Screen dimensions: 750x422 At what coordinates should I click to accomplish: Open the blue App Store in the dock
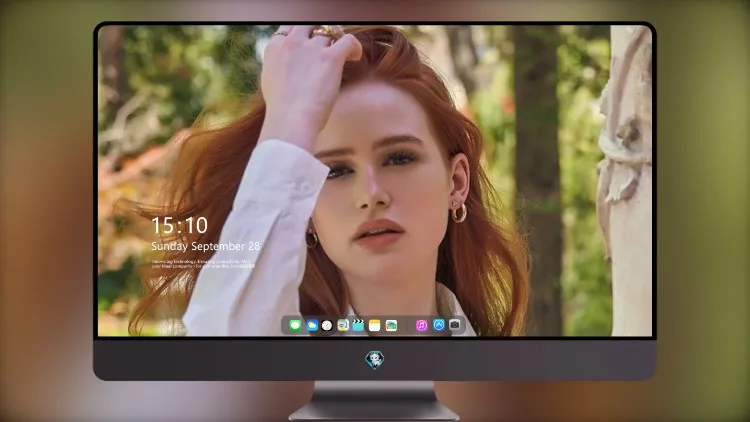[439, 325]
